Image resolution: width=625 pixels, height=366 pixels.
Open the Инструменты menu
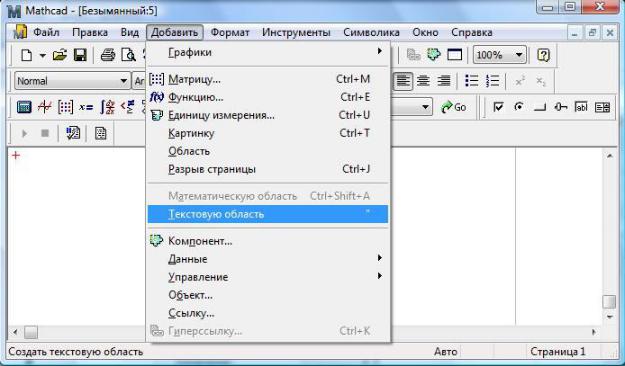[296, 32]
